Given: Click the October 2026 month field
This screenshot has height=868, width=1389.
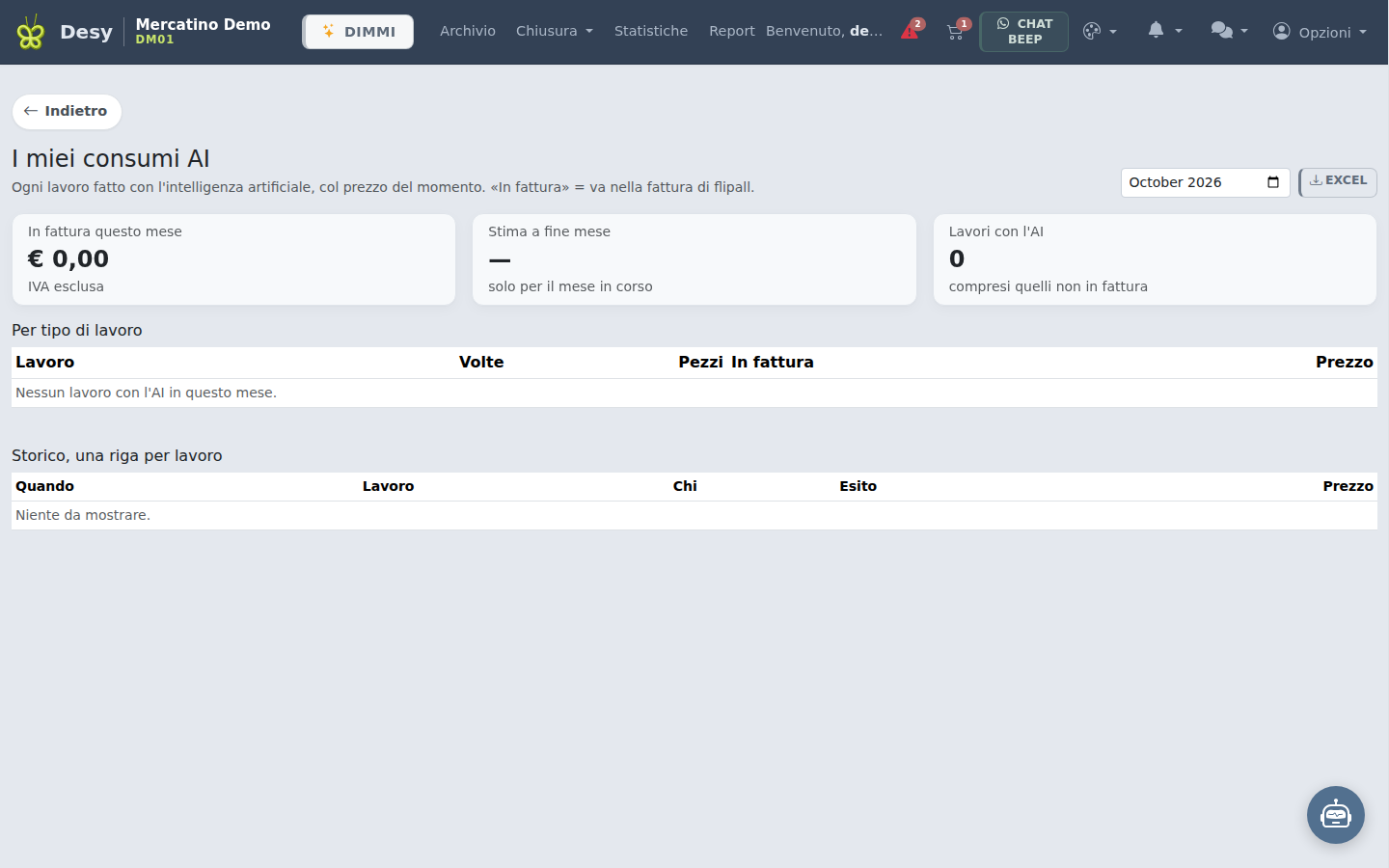Looking at the screenshot, I should click(1205, 182).
